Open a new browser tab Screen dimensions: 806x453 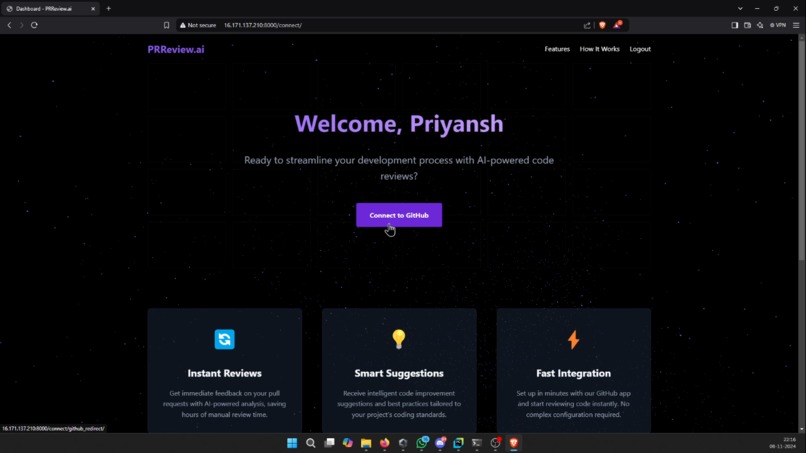tap(108, 8)
